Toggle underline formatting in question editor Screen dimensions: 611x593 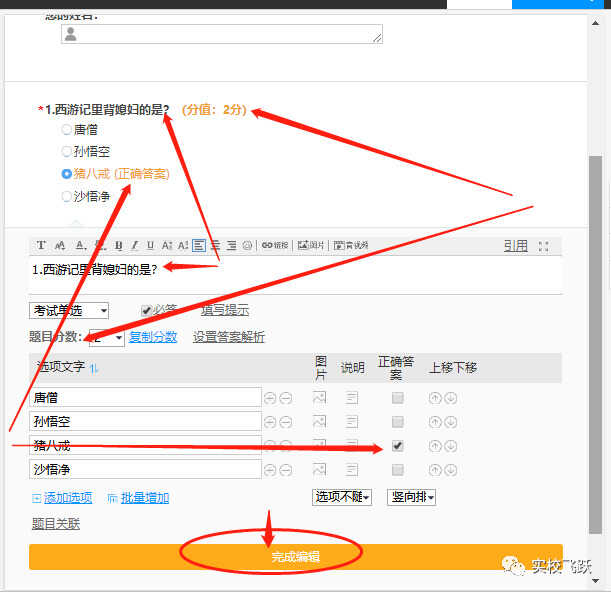pyautogui.click(x=150, y=245)
